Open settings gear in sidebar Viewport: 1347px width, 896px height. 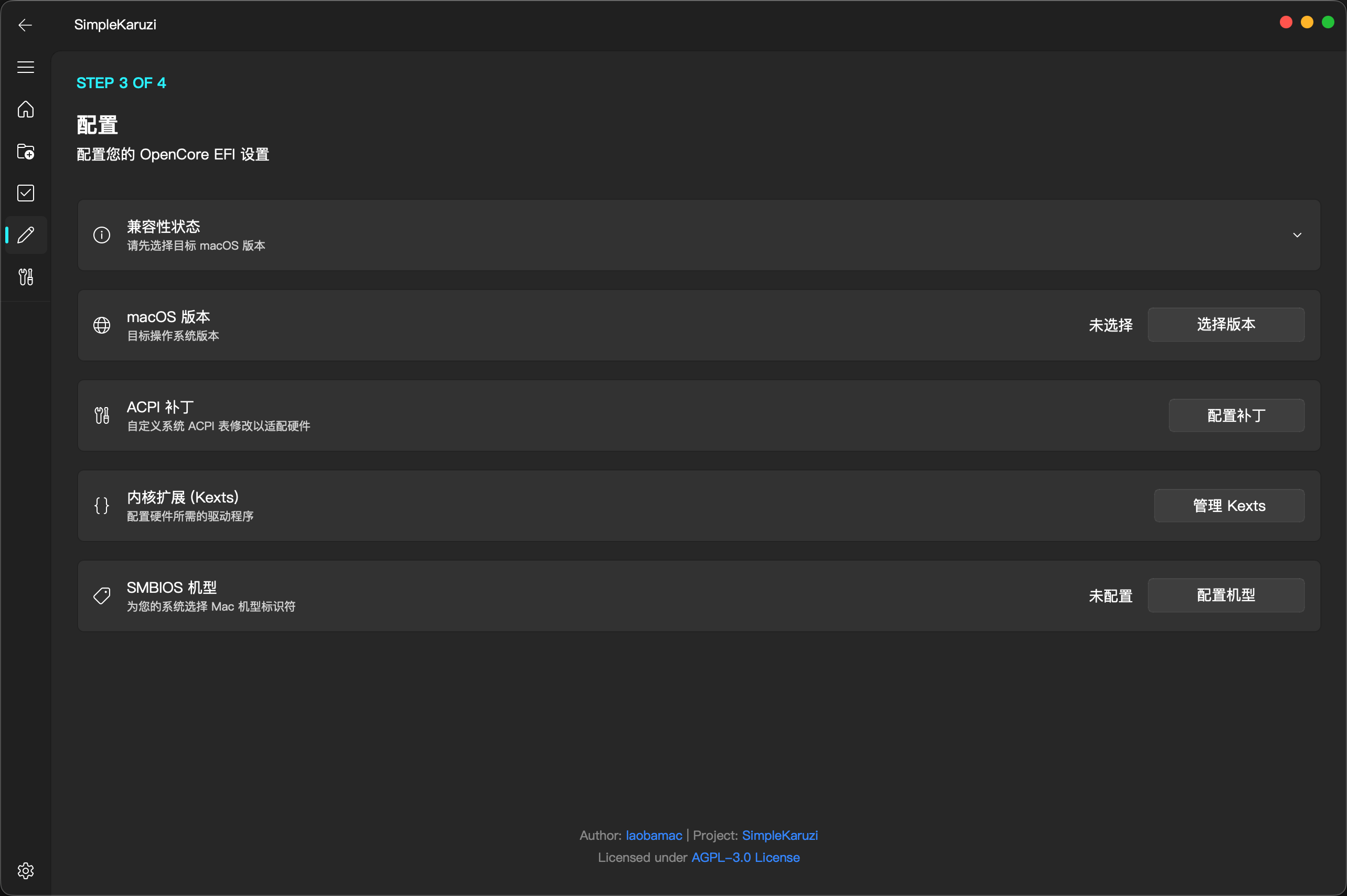pyautogui.click(x=25, y=870)
